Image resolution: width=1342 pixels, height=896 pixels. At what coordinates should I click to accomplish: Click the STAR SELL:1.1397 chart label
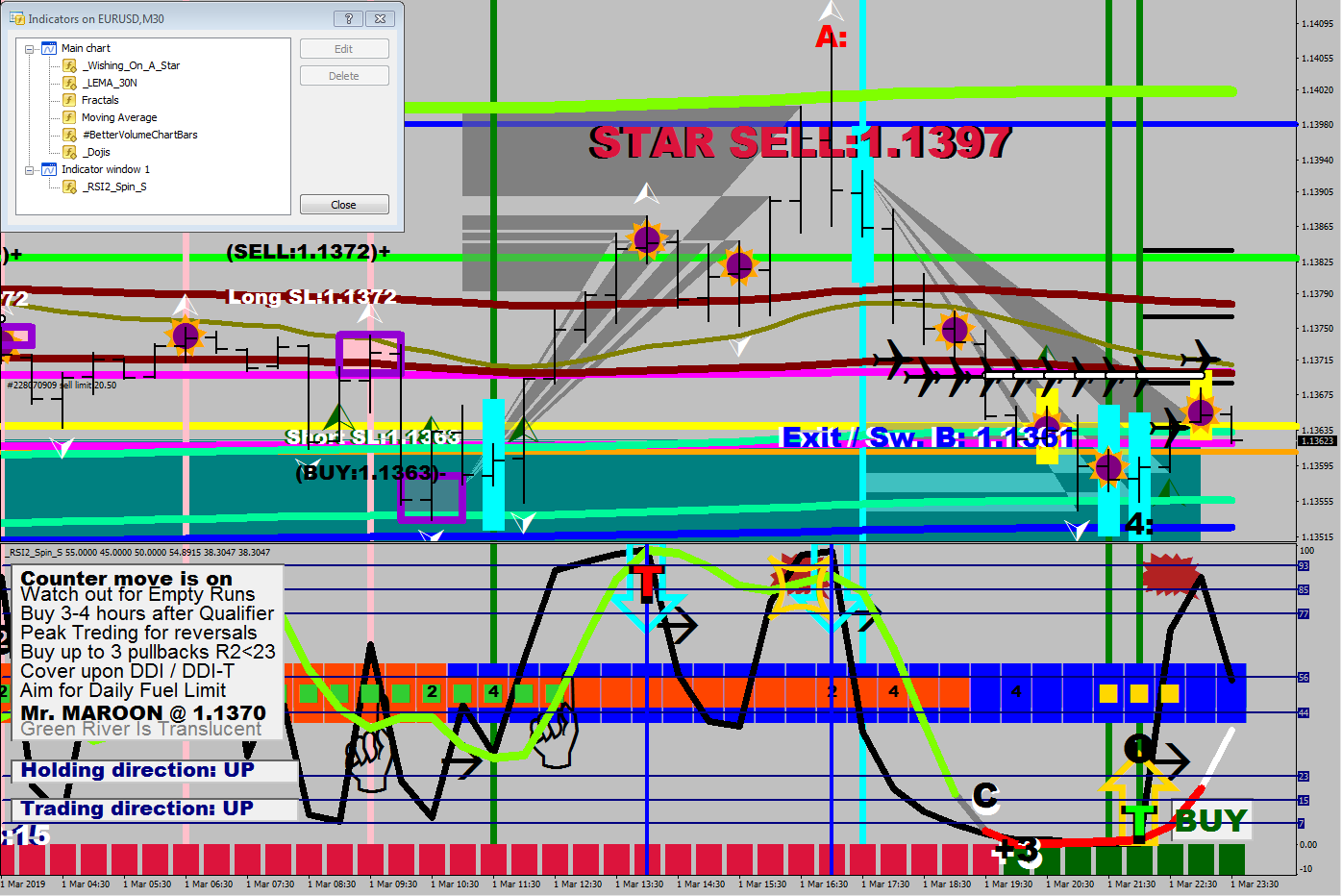800,143
